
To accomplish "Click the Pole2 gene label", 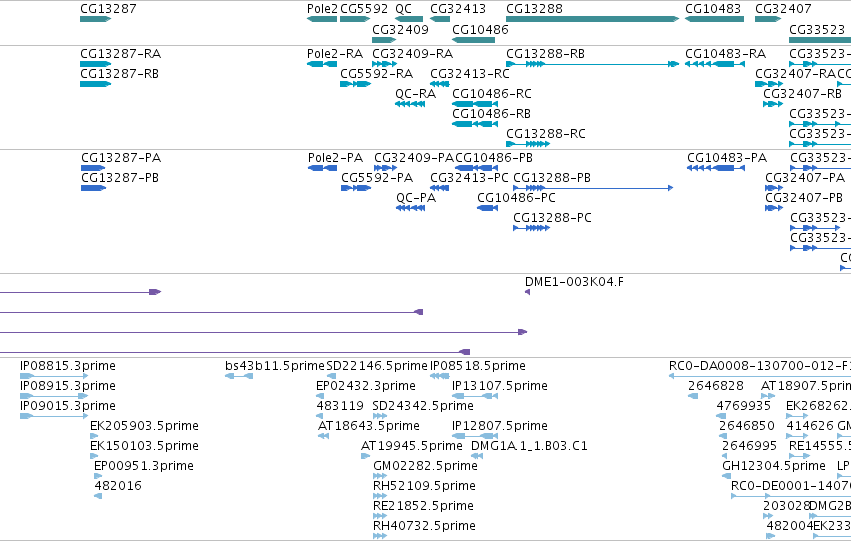I will coord(322,9).
